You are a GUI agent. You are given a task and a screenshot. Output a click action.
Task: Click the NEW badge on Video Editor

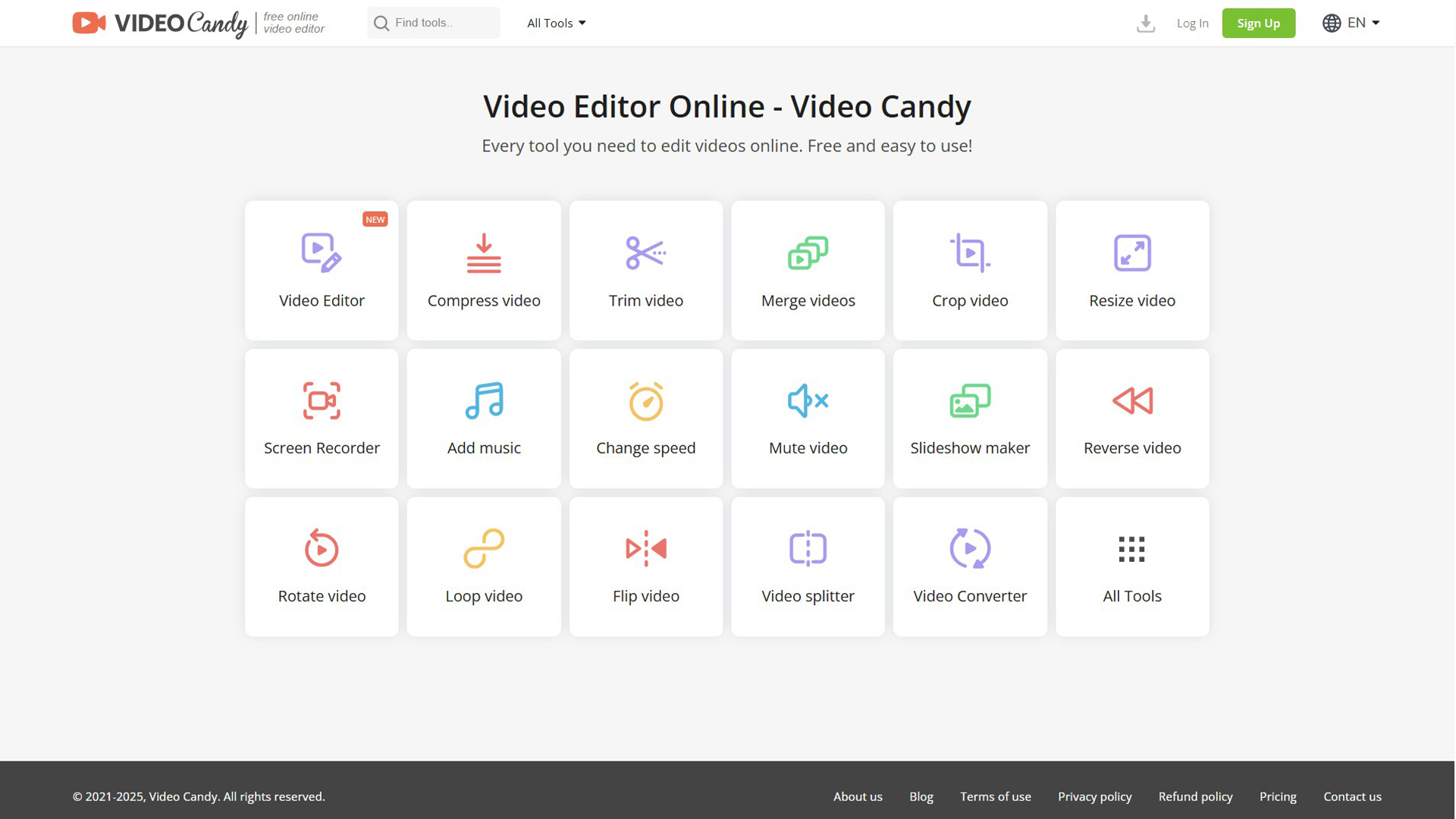375,219
